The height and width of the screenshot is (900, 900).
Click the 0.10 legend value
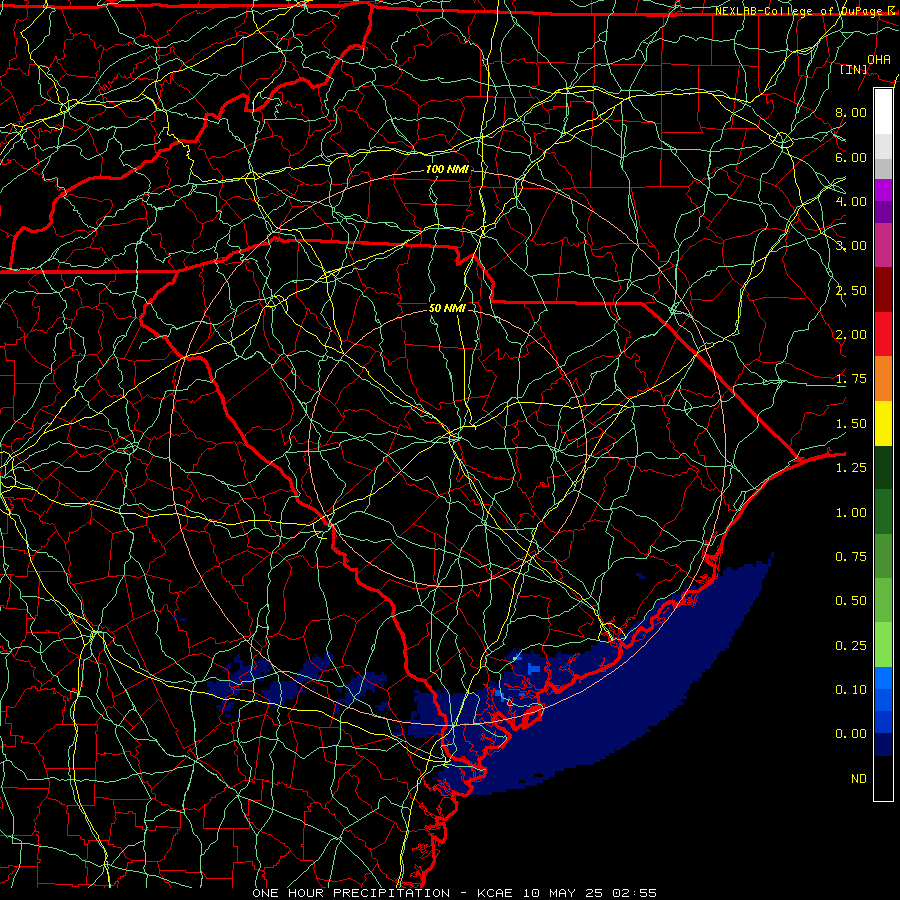(x=851, y=690)
